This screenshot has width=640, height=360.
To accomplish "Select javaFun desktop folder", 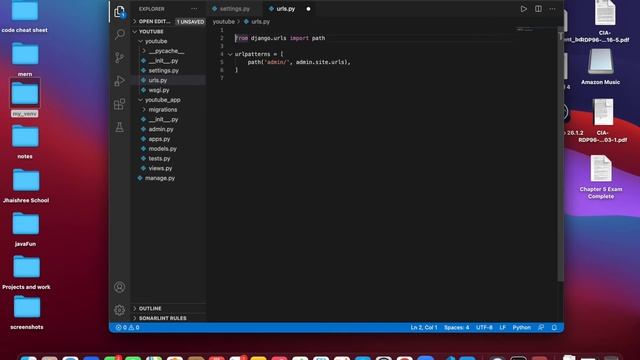I will click(x=25, y=229).
